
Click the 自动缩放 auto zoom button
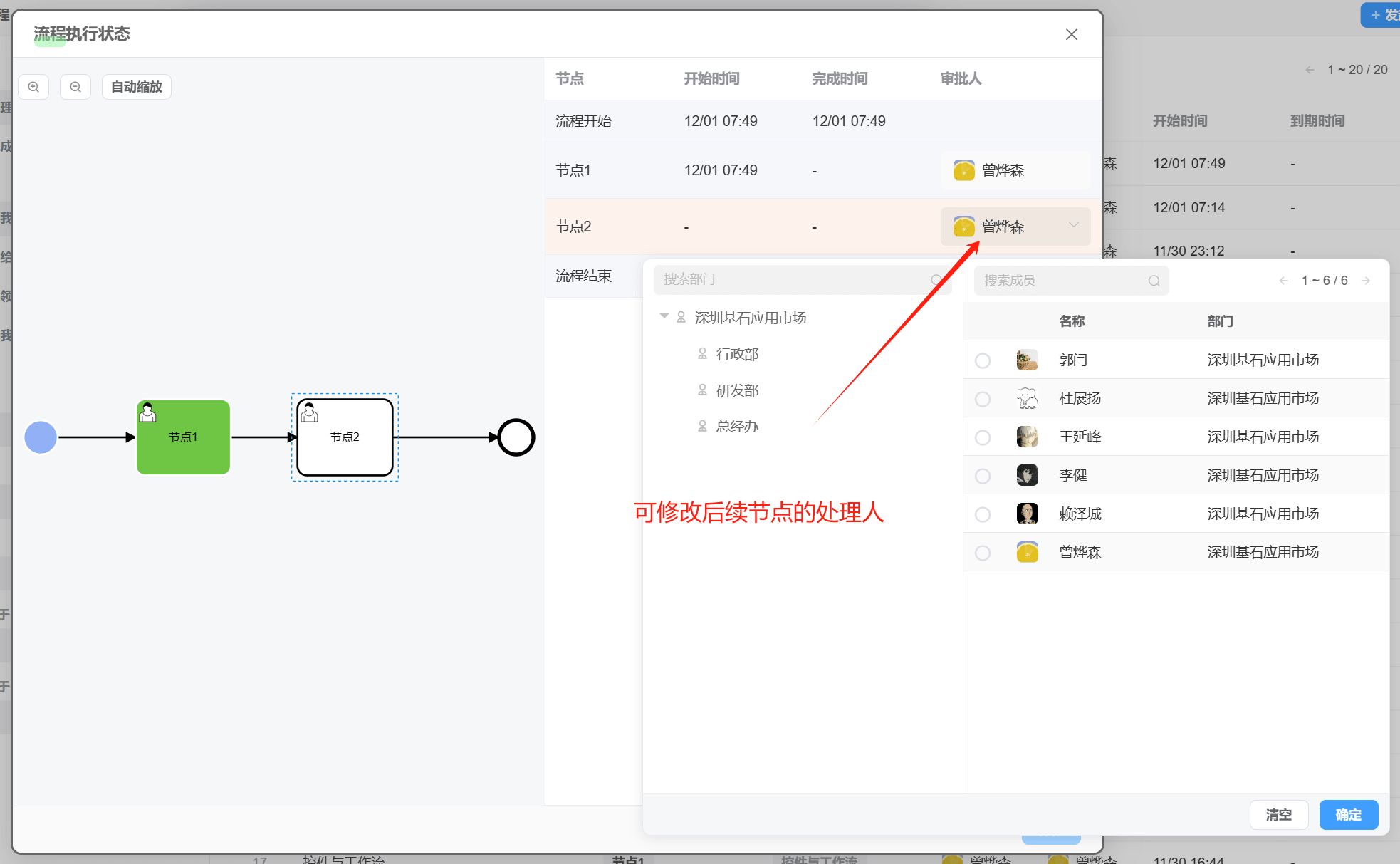[137, 87]
